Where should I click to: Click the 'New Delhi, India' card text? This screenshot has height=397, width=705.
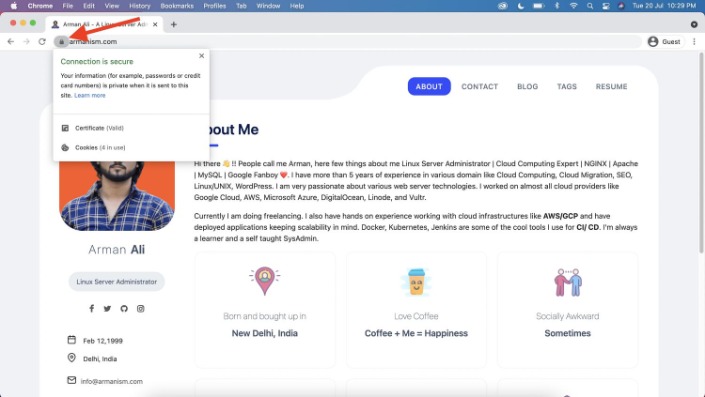coord(264,333)
